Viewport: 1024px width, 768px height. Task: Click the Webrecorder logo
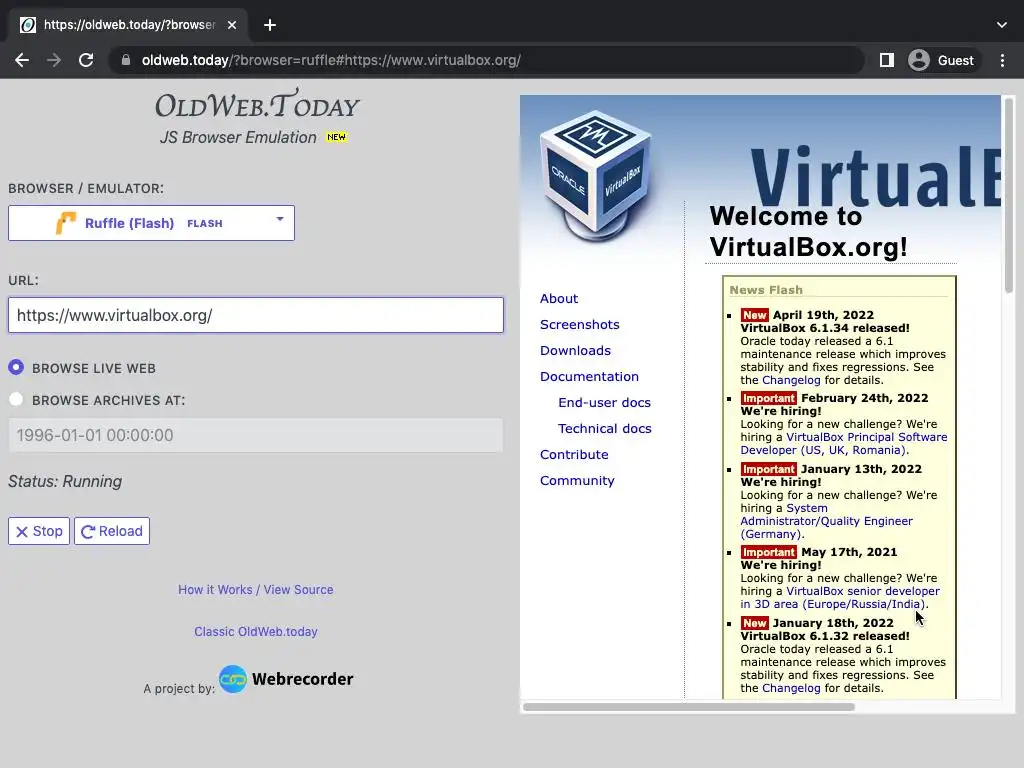point(286,679)
